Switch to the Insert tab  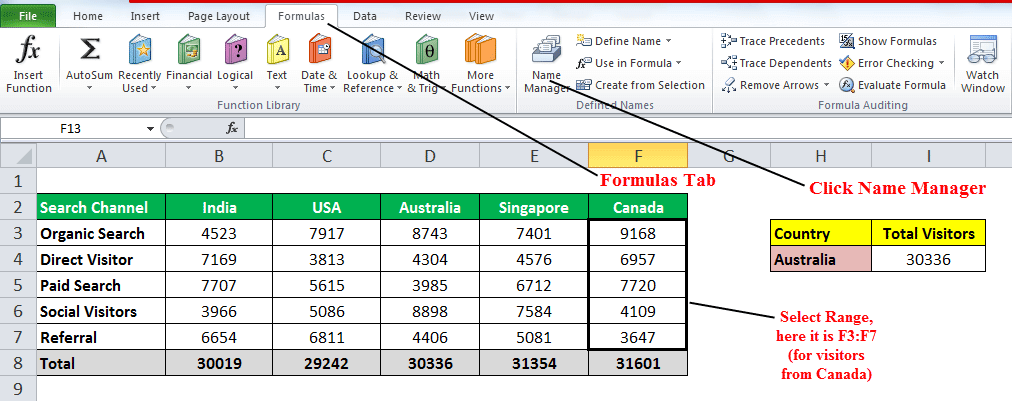[x=145, y=16]
